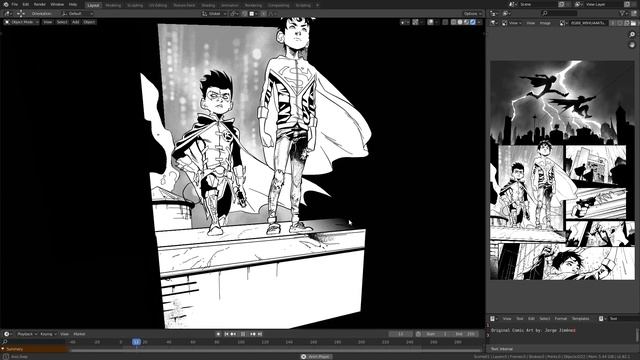Toggle snapping magnet icon
The width and height of the screenshot is (640, 360).
(x=244, y=13)
